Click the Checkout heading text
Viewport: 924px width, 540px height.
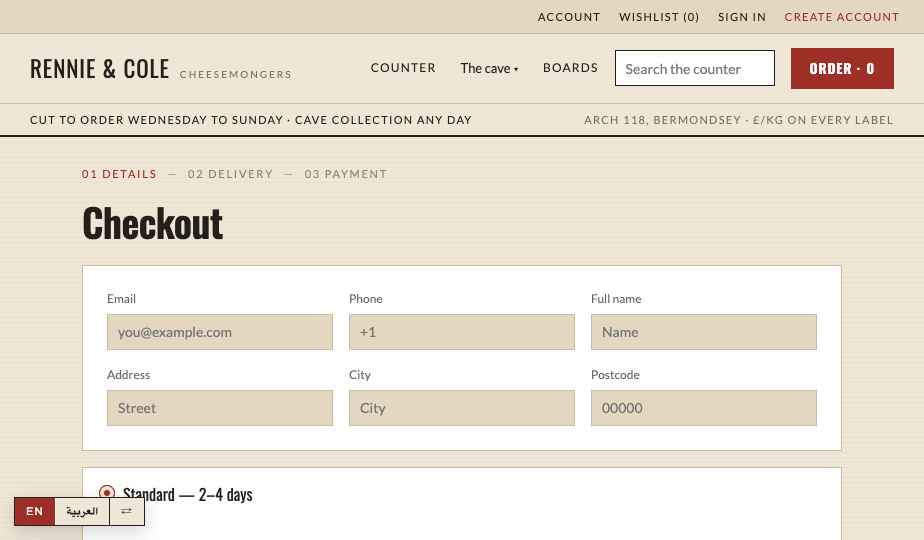click(x=153, y=224)
